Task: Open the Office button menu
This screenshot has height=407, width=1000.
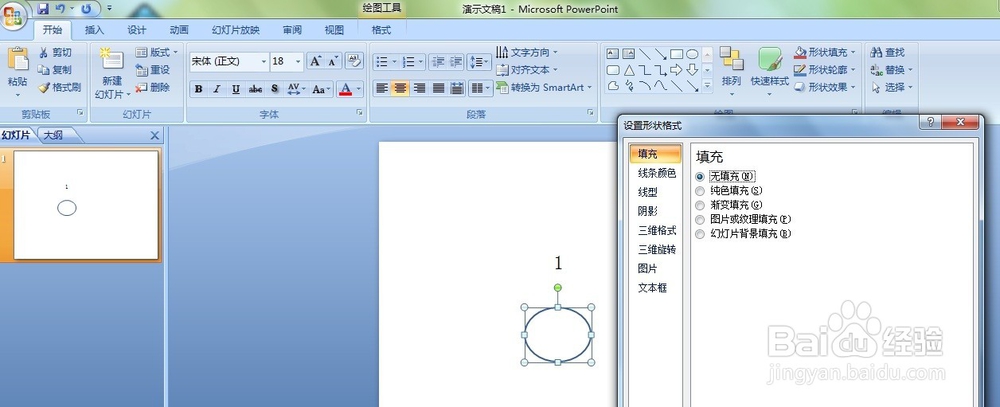Action: (15, 14)
